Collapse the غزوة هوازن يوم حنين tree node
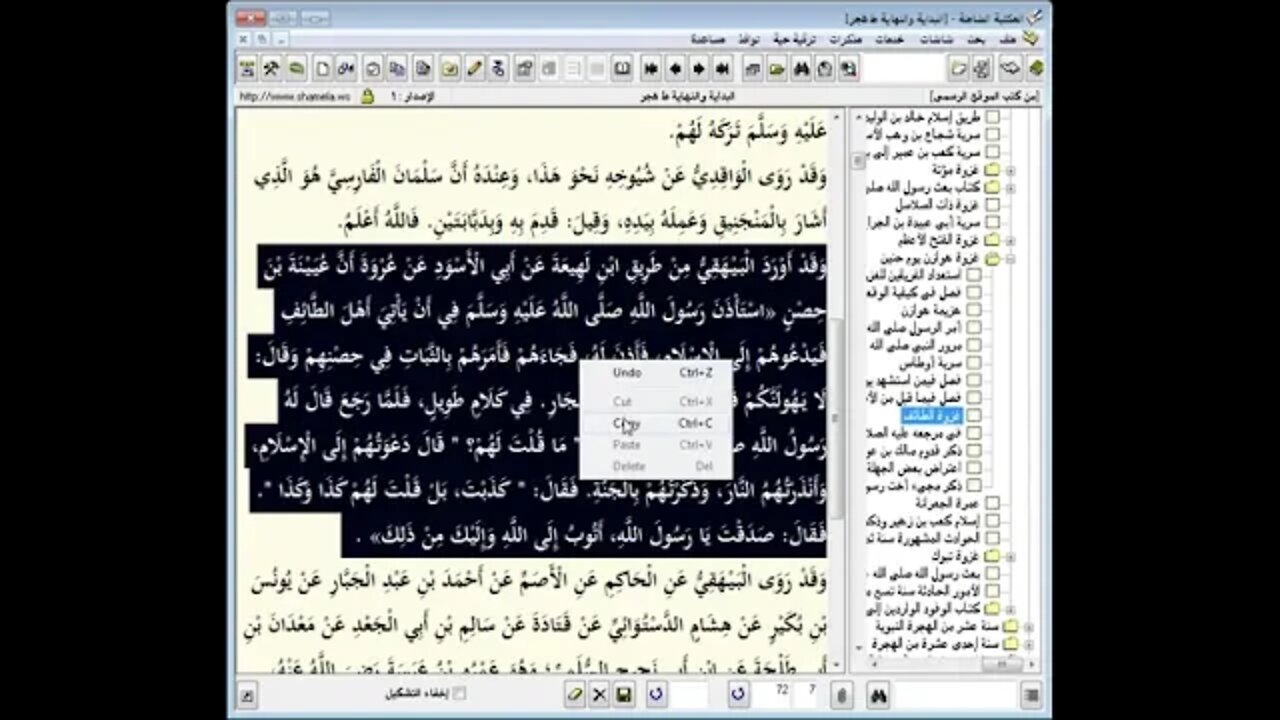 (x=1010, y=259)
